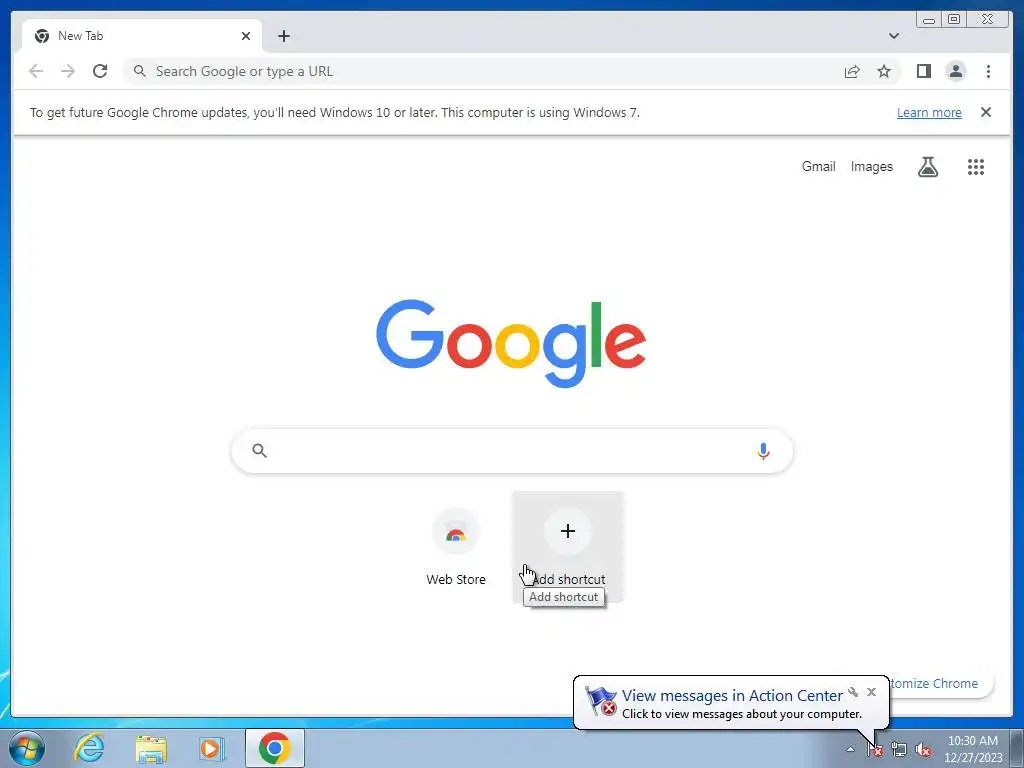The width and height of the screenshot is (1024, 768).
Task: Click the Customize Chrome button
Action: pos(940,683)
